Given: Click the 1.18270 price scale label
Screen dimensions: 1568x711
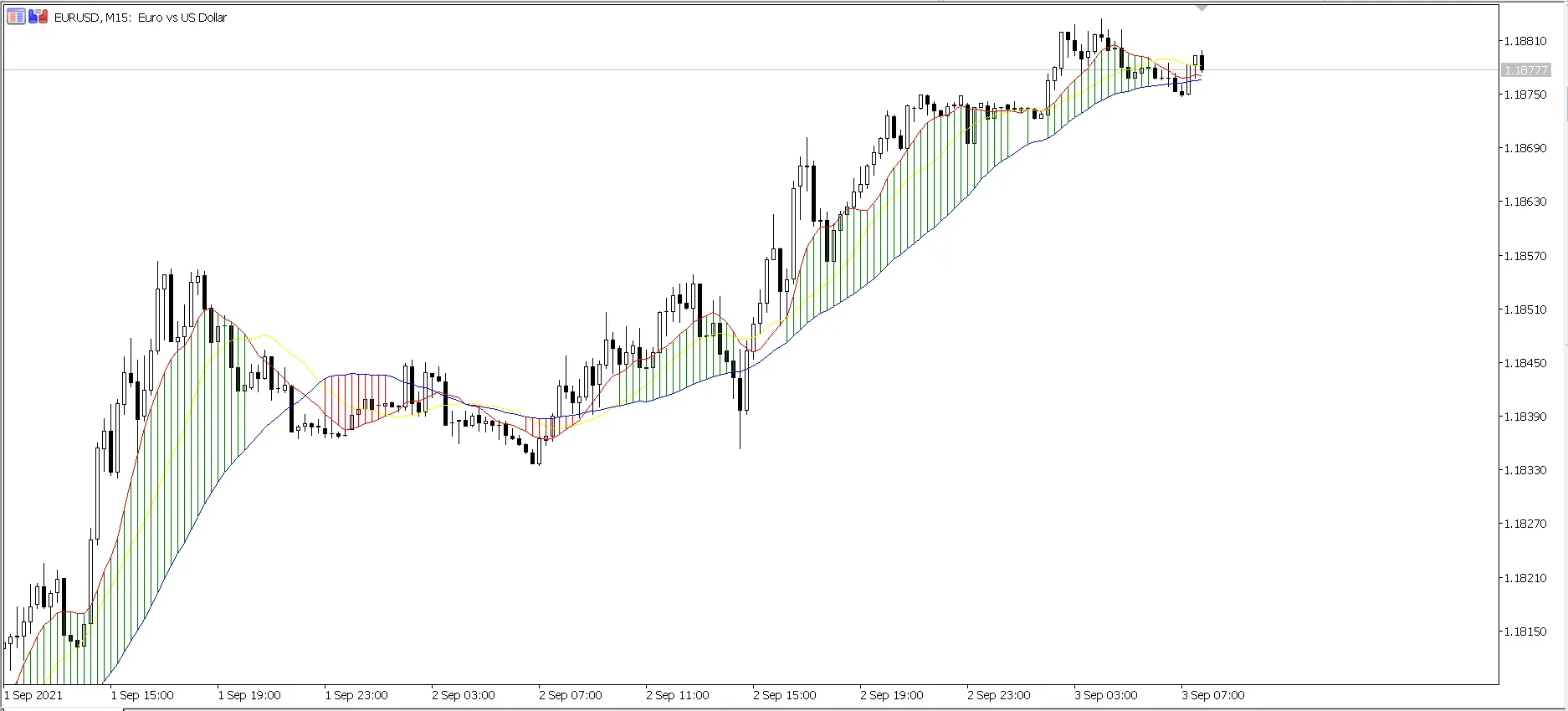Looking at the screenshot, I should click(1524, 524).
